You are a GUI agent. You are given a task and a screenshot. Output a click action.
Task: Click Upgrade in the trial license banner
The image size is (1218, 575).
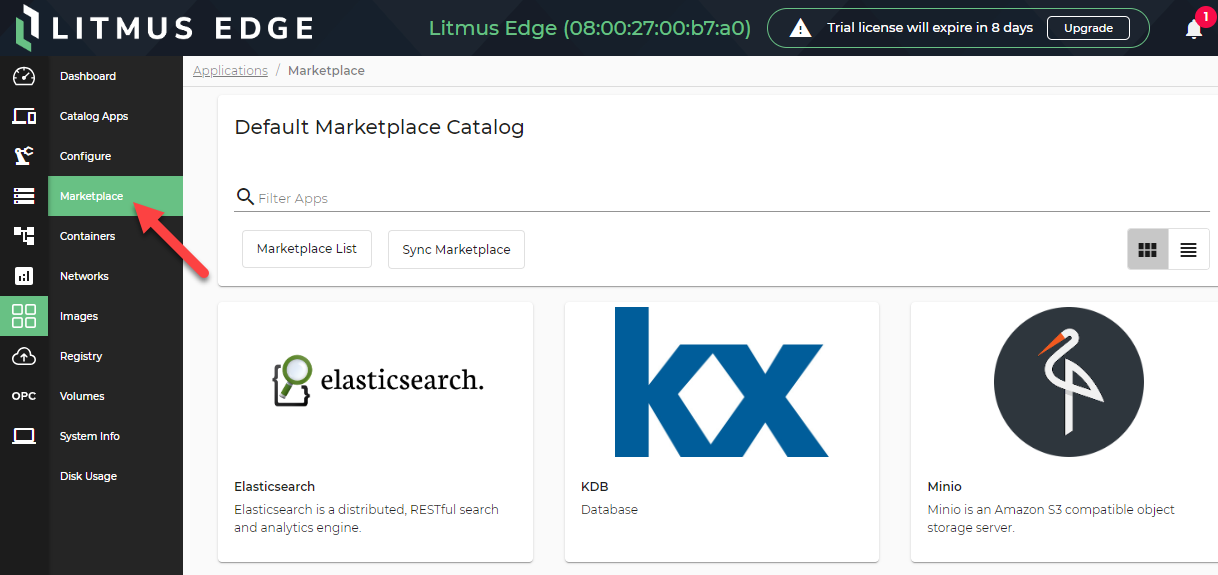click(1088, 28)
